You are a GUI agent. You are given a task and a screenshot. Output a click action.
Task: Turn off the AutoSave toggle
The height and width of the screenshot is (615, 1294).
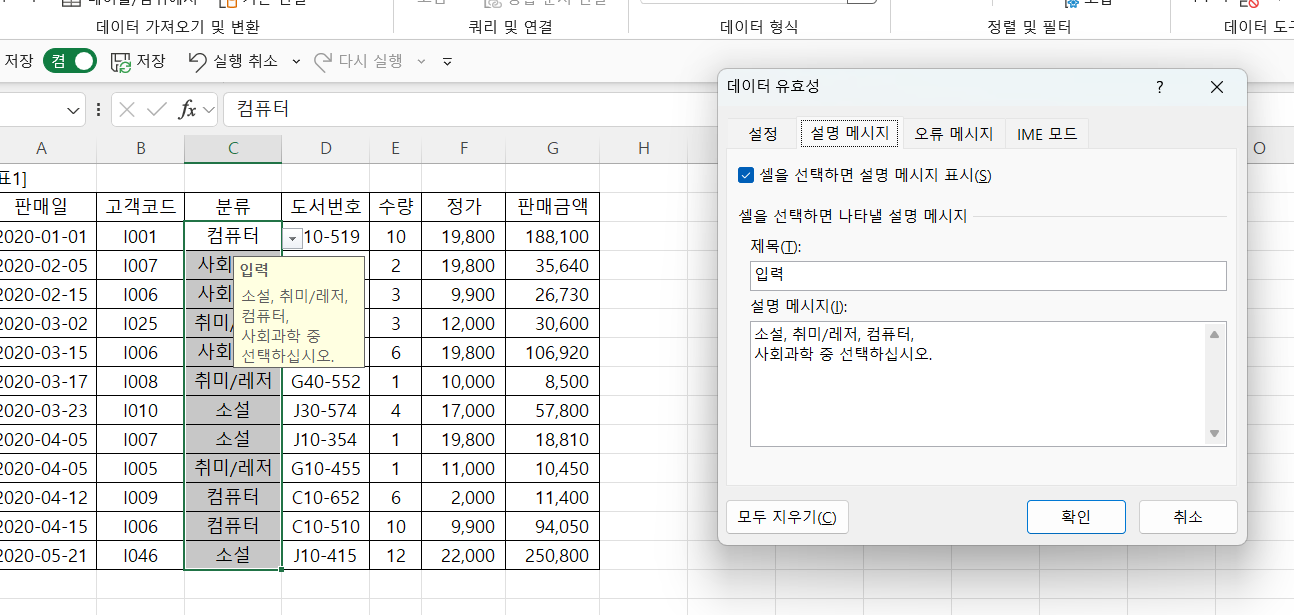click(x=70, y=62)
